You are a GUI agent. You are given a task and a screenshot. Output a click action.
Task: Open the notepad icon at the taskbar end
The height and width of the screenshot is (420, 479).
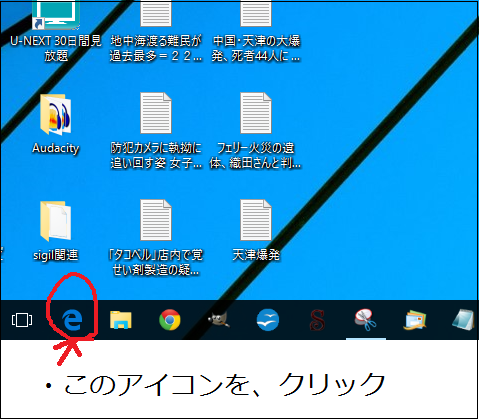point(464,320)
